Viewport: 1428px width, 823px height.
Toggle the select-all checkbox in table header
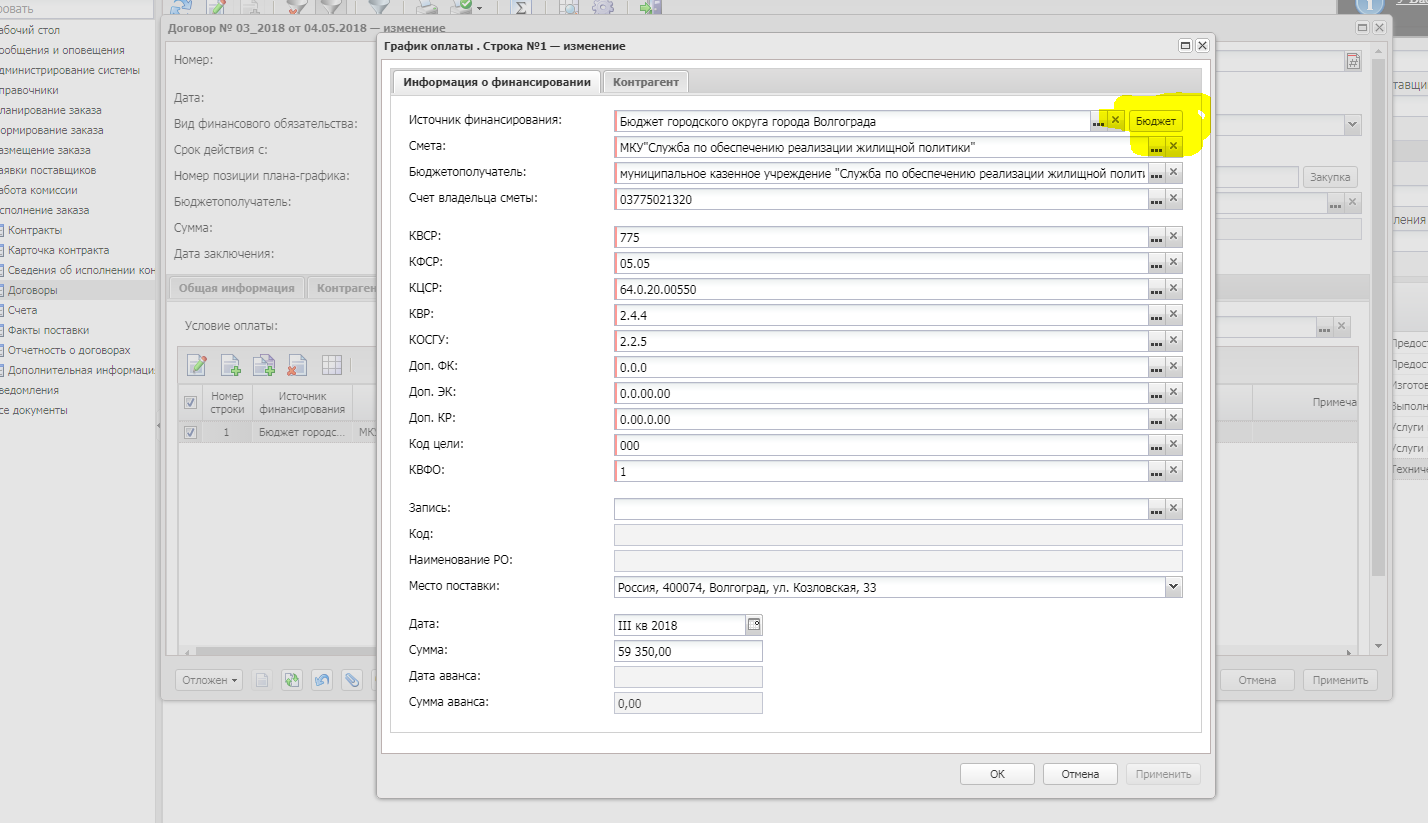coord(191,403)
